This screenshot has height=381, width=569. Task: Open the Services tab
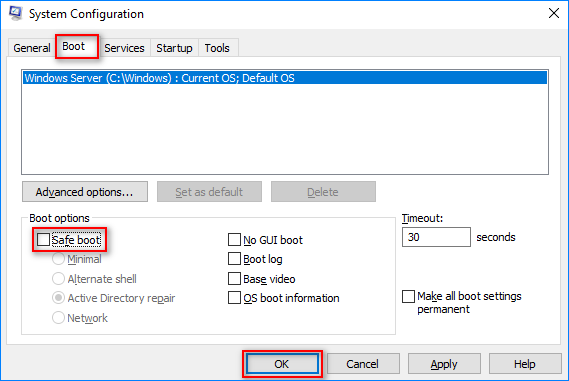click(x=124, y=48)
